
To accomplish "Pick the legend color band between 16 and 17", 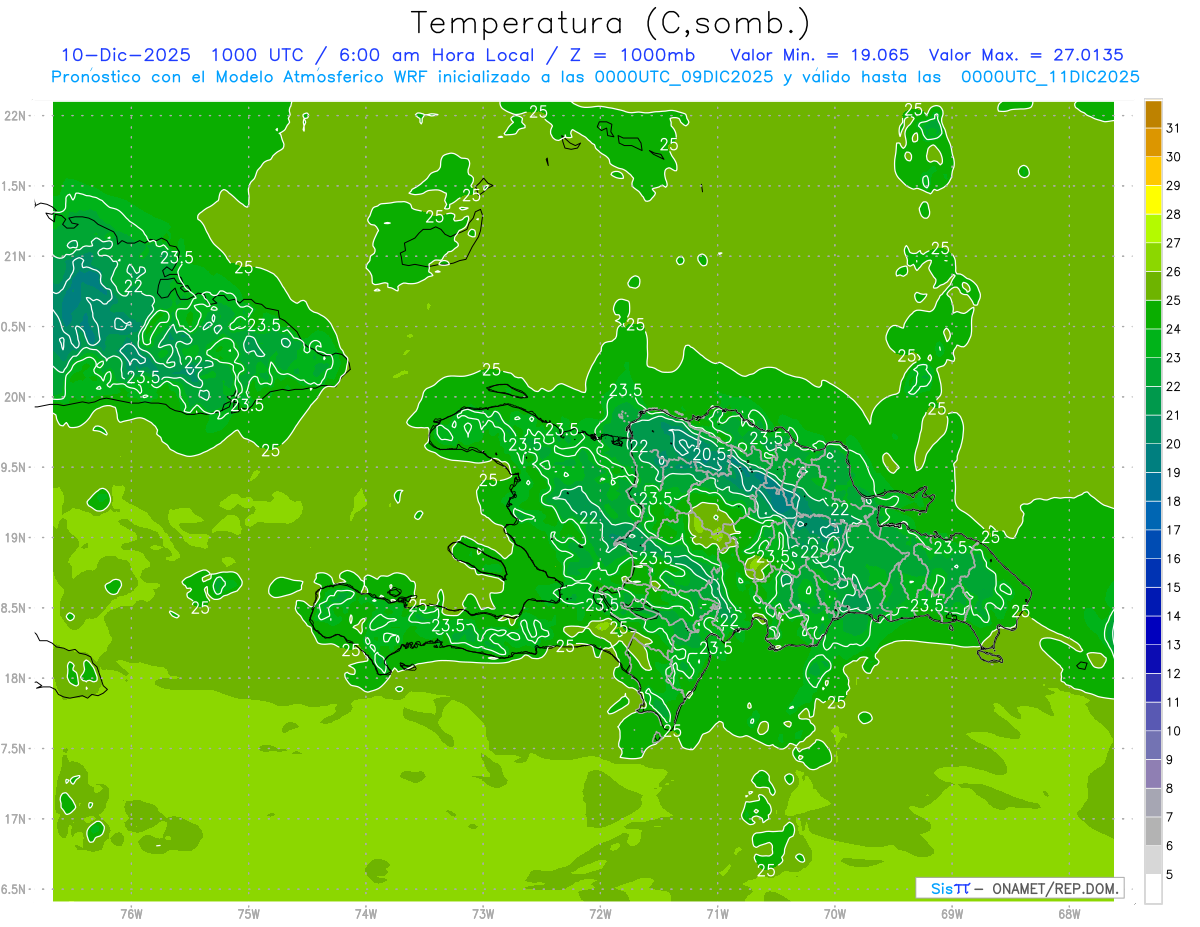I will pyautogui.click(x=1153, y=544).
